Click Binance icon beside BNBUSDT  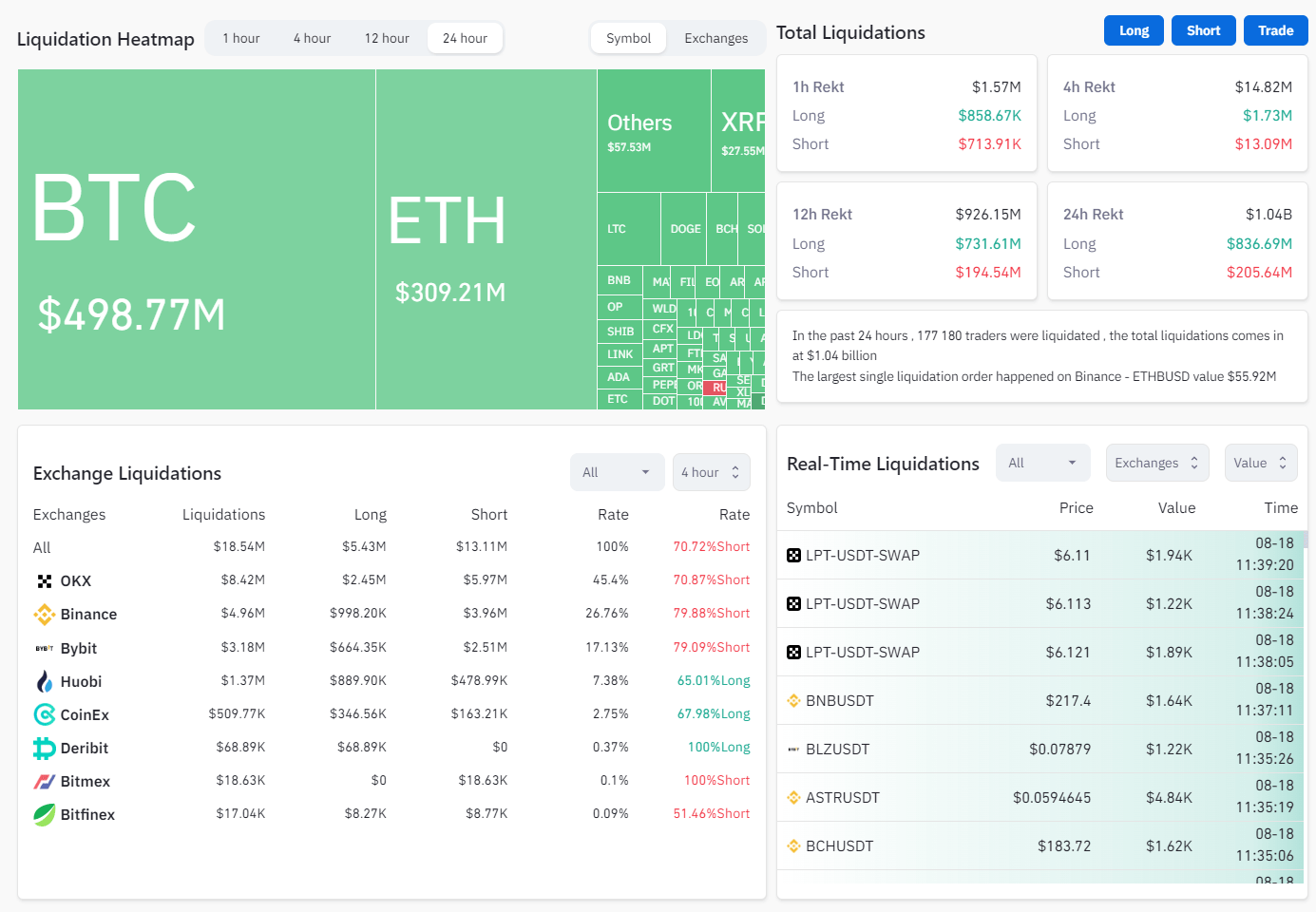click(793, 700)
